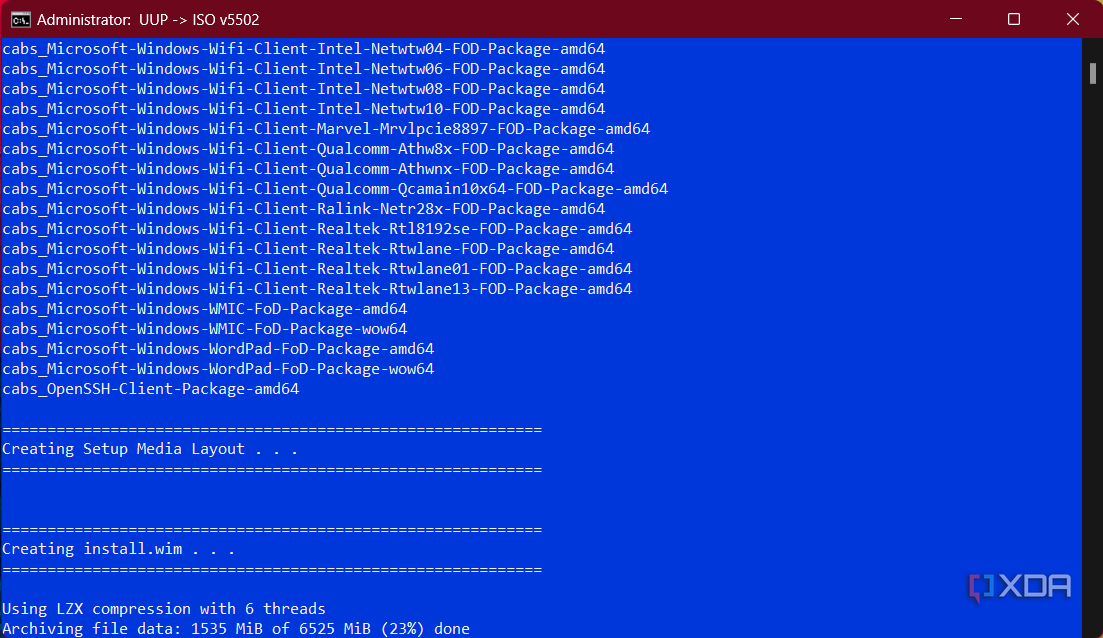Viewport: 1103px width, 638px height.
Task: Click the vertical scrollbar thumb
Action: click(1093, 73)
